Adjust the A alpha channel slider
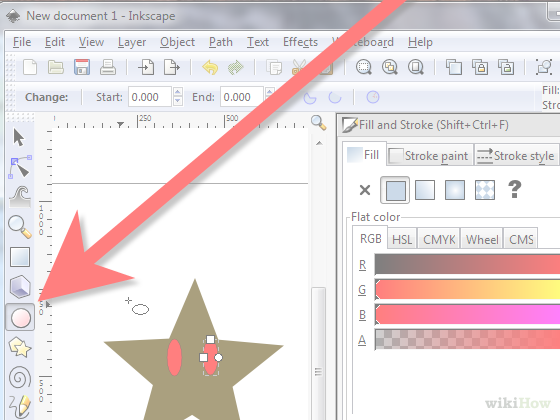Screen dimensions: 560x420 pos(467,339)
